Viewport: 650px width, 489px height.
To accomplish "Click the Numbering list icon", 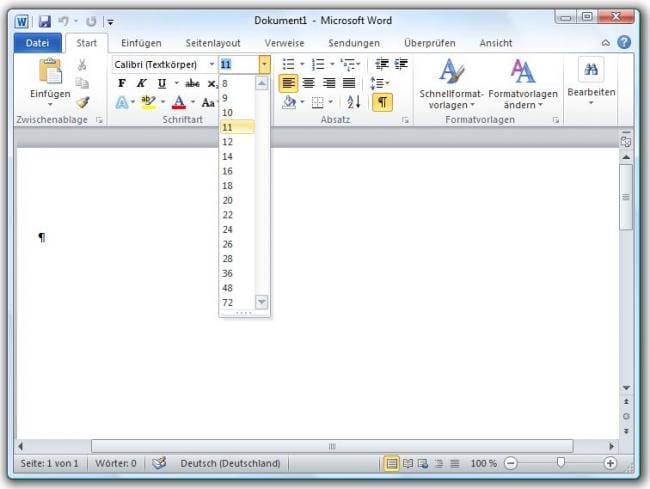I will 318,64.
